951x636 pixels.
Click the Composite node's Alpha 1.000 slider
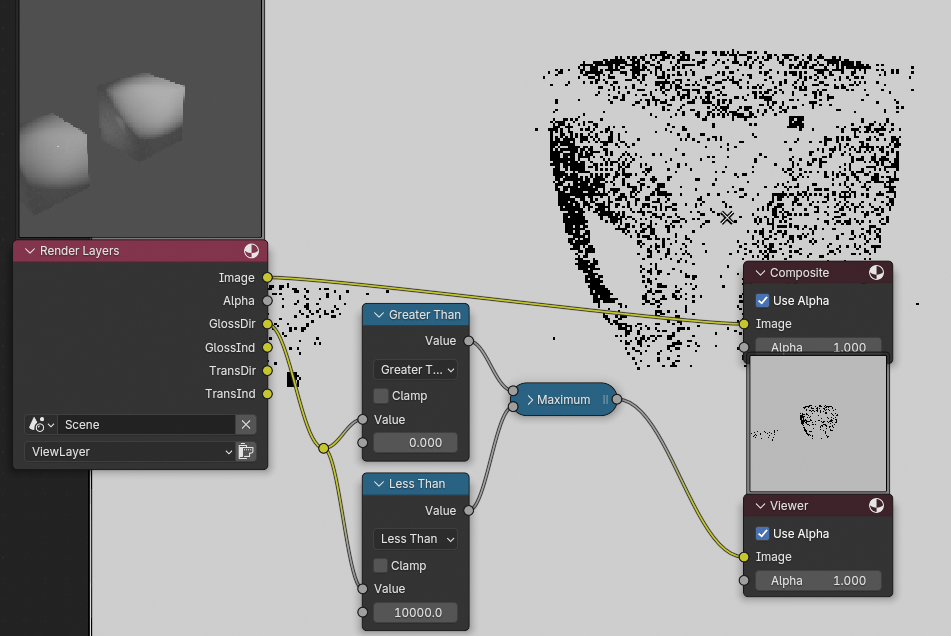pyautogui.click(x=818, y=347)
